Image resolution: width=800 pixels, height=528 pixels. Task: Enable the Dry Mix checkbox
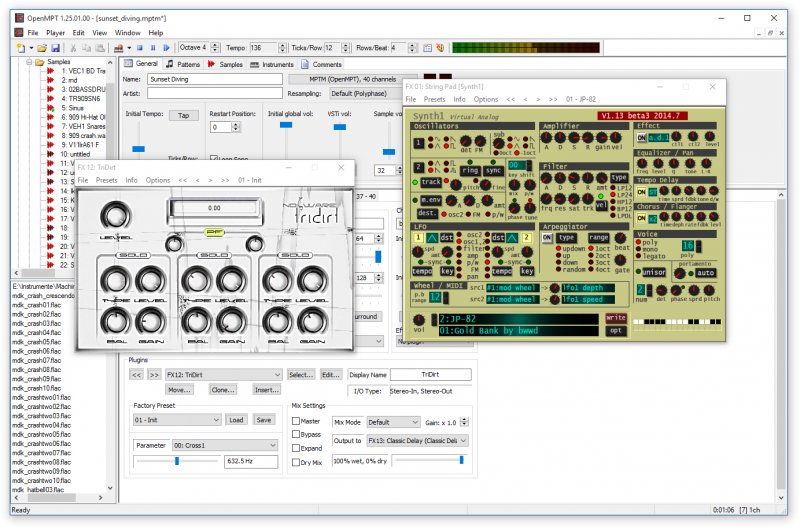296,462
